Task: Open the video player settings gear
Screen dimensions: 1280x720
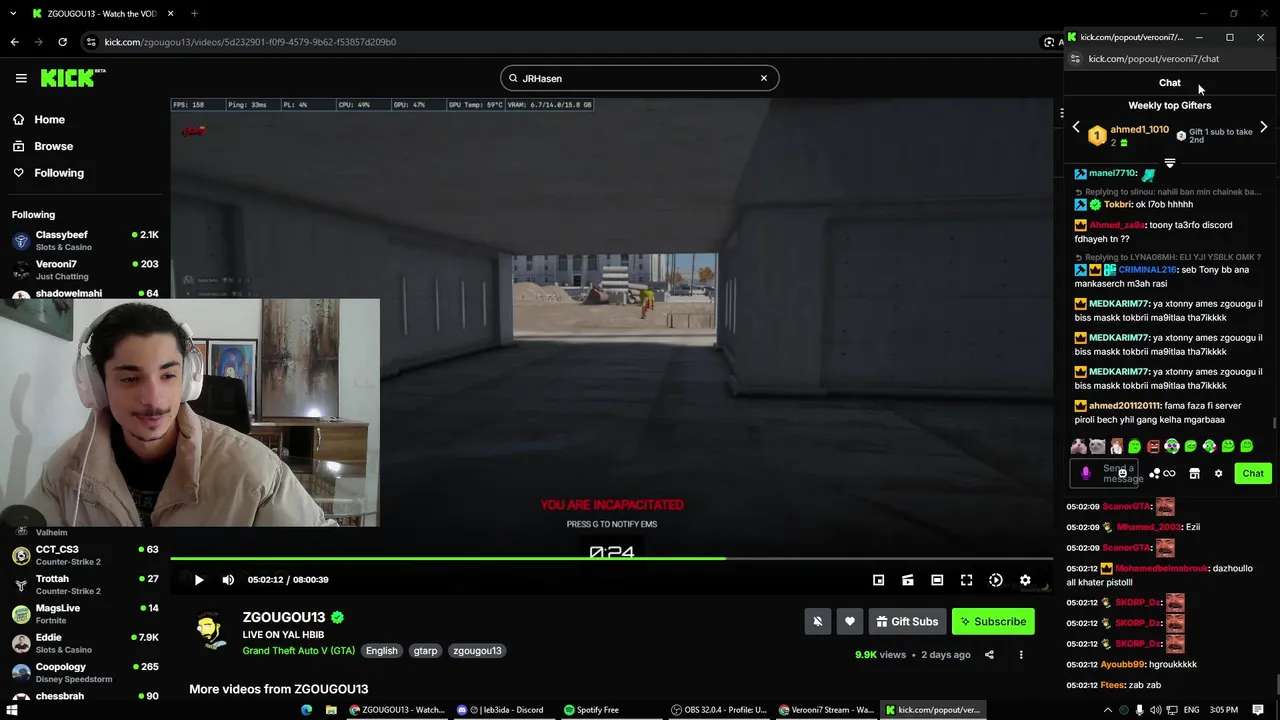Action: [1025, 580]
